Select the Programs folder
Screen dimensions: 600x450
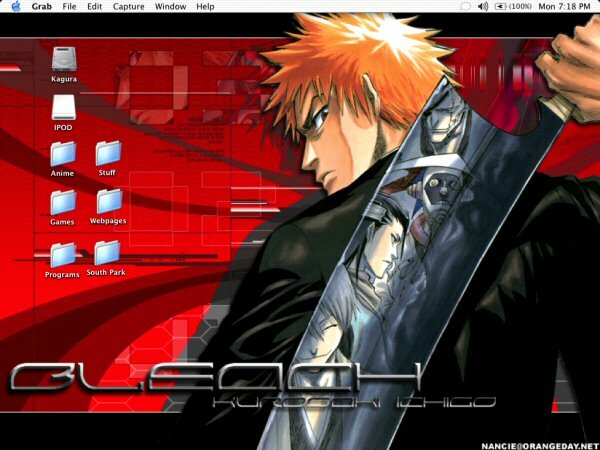[x=63, y=255]
